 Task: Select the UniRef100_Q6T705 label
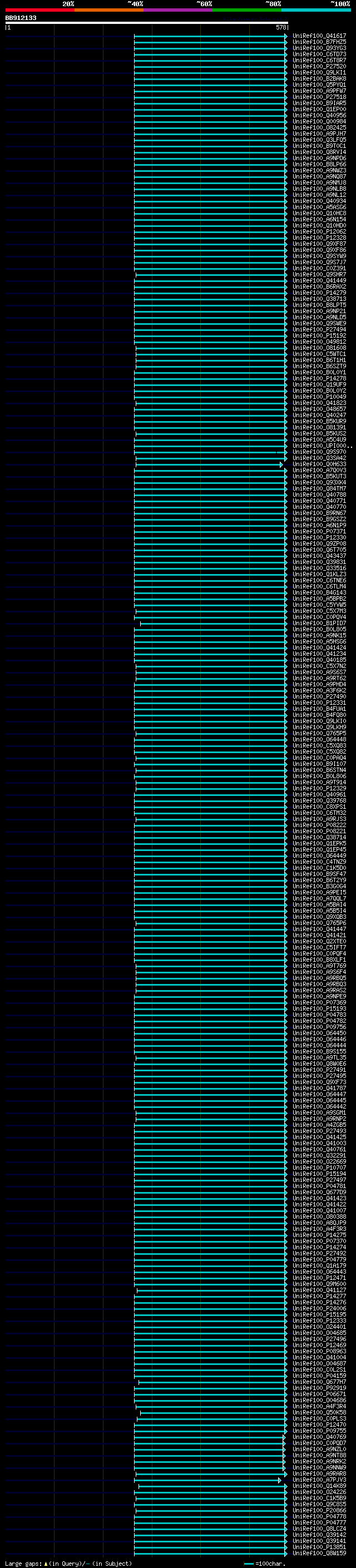[319, 550]
